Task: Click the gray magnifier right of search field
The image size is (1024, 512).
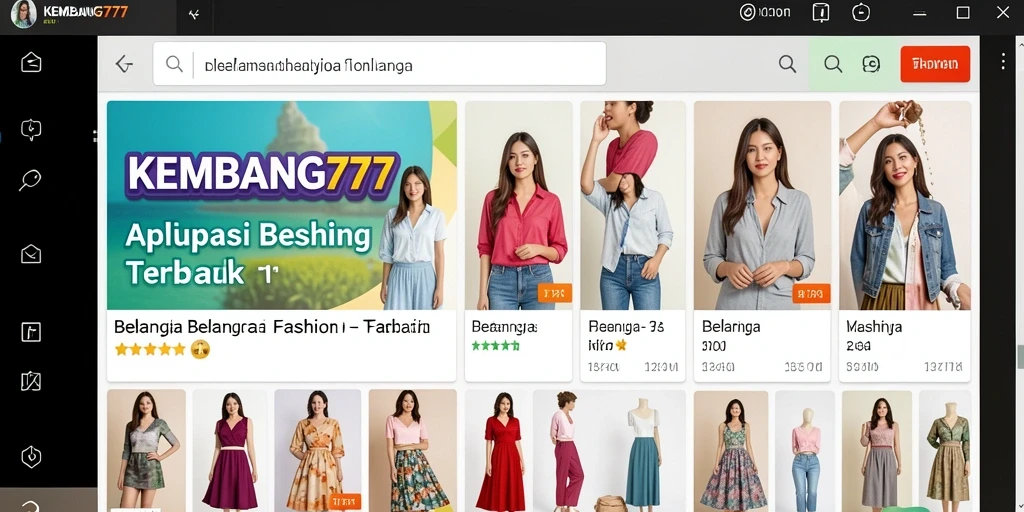Action: coord(788,64)
